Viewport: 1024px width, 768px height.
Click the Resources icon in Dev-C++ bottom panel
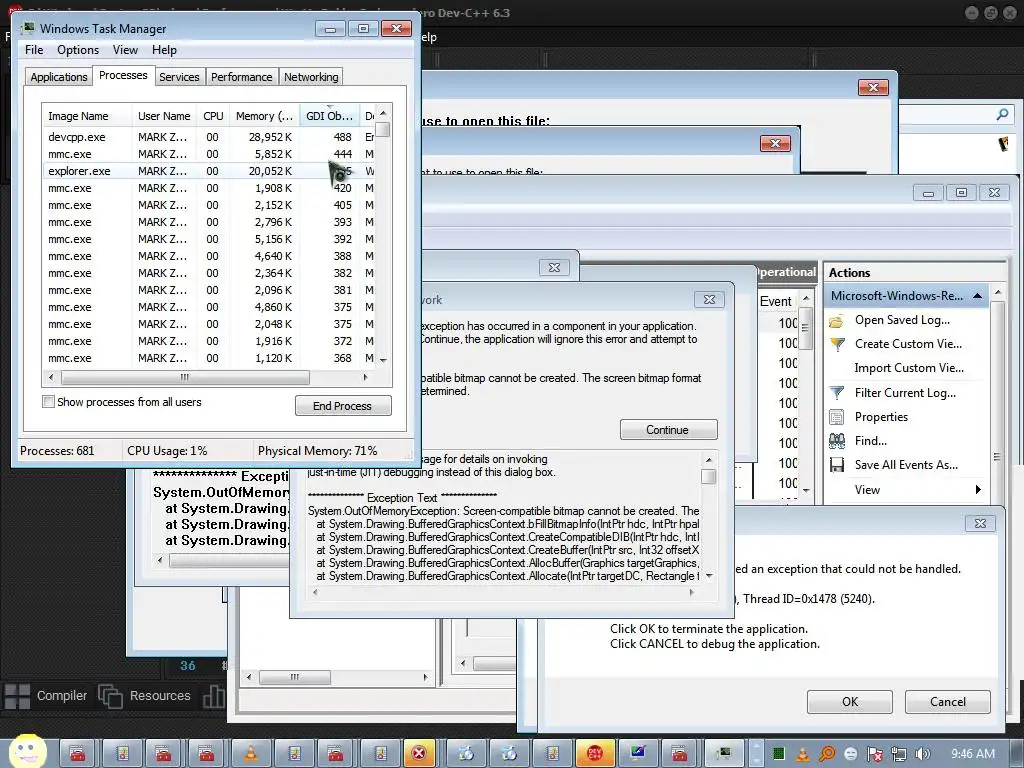(110, 696)
